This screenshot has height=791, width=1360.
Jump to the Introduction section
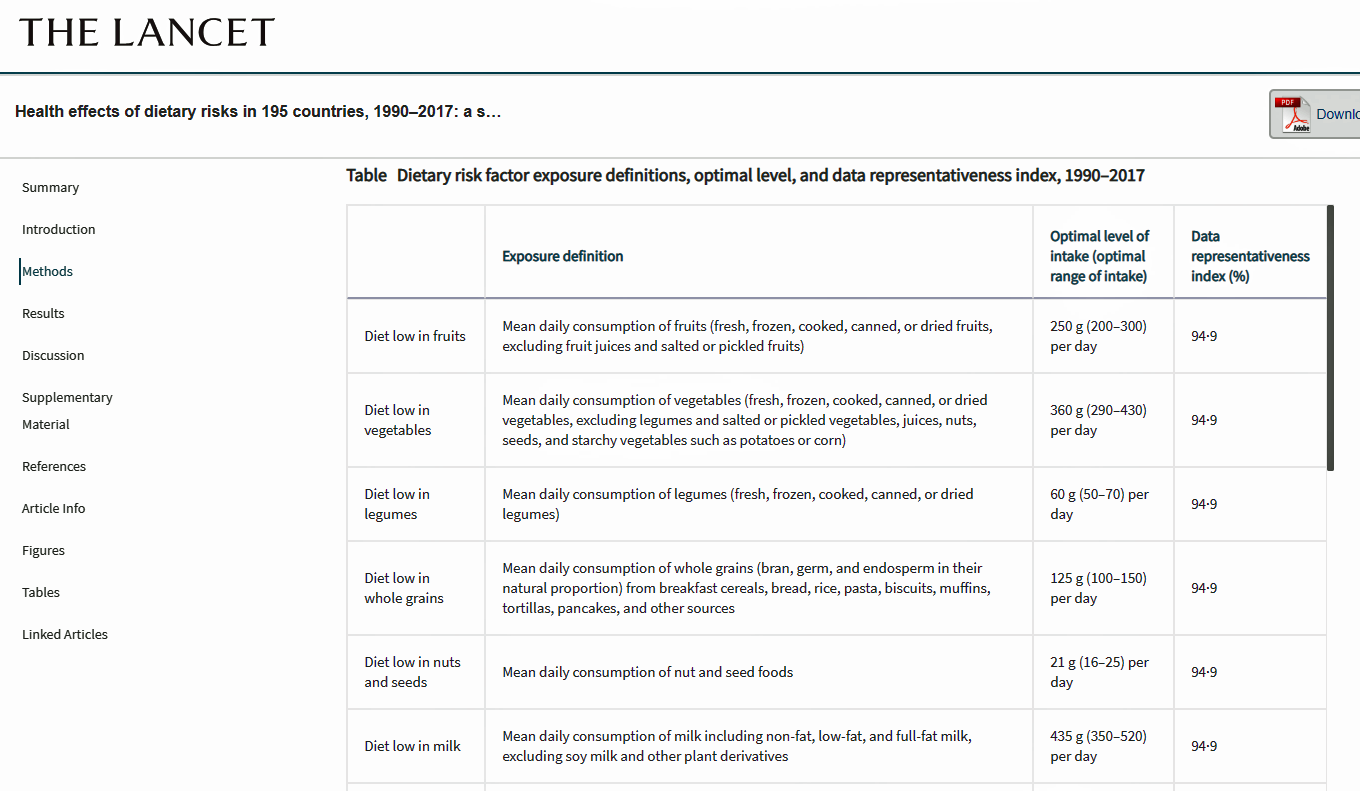tap(59, 230)
